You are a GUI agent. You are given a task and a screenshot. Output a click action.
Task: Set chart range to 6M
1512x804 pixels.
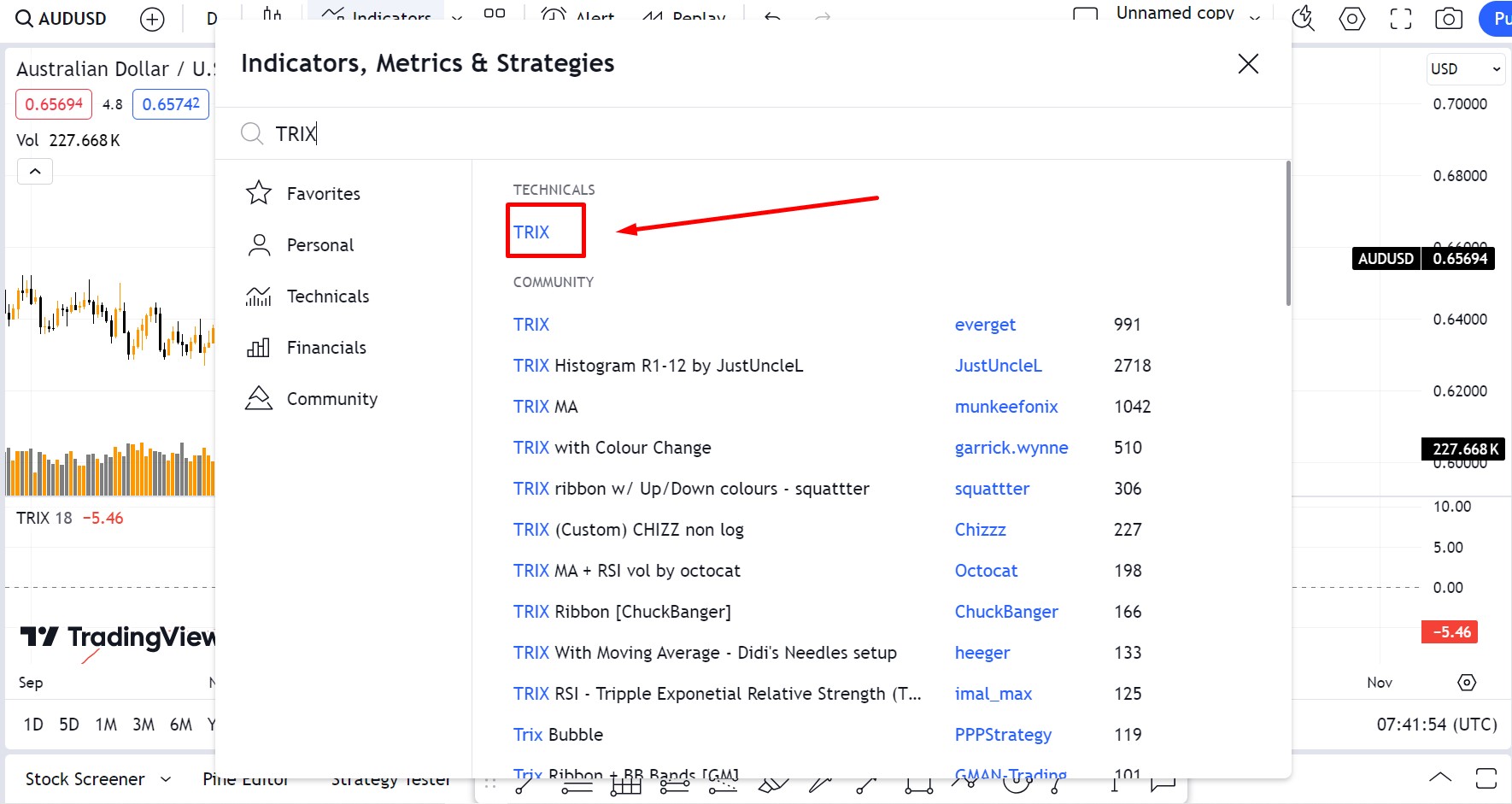(181, 725)
